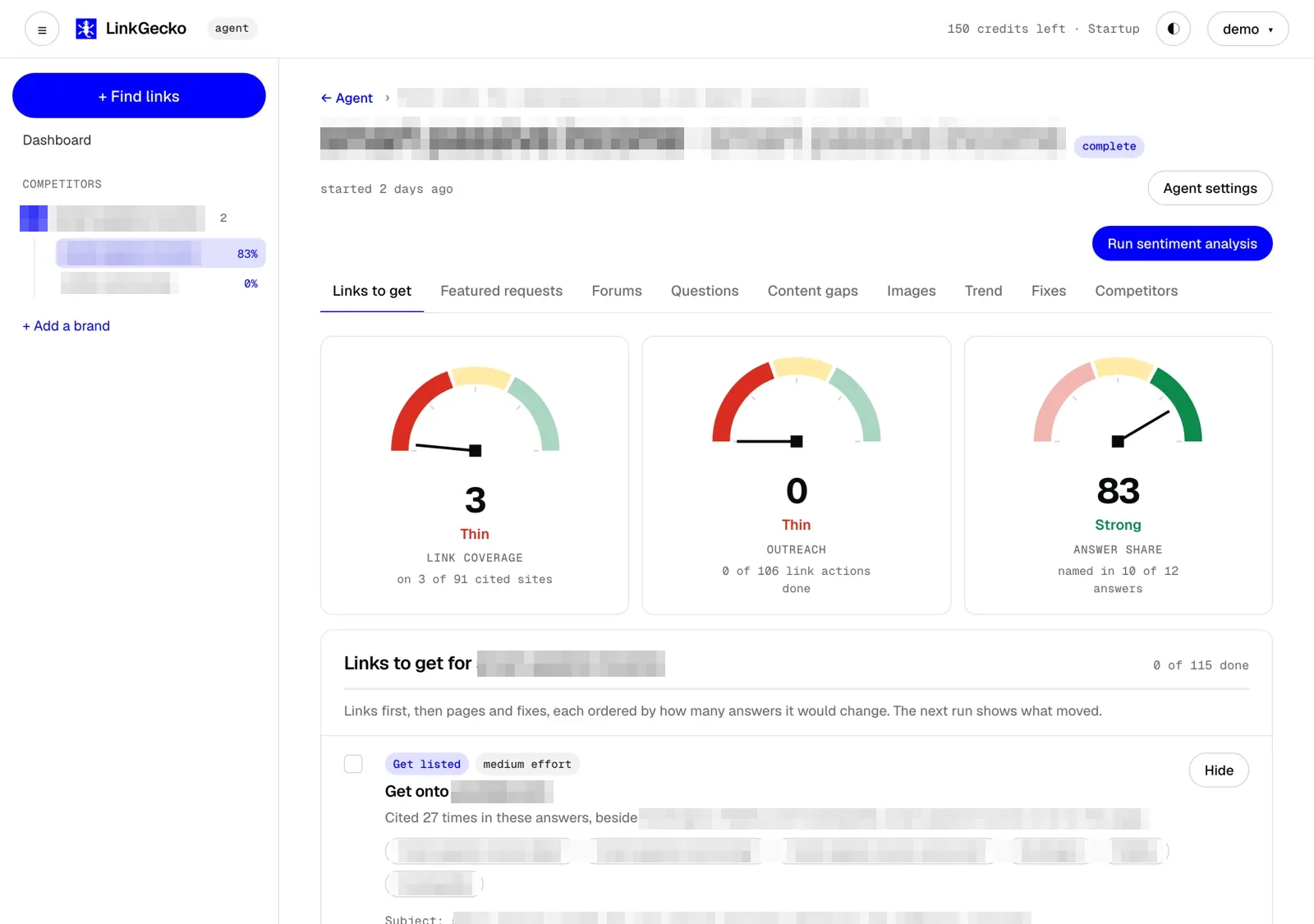Click '150 credits left · Startup' text
1314x924 pixels.
(1043, 29)
